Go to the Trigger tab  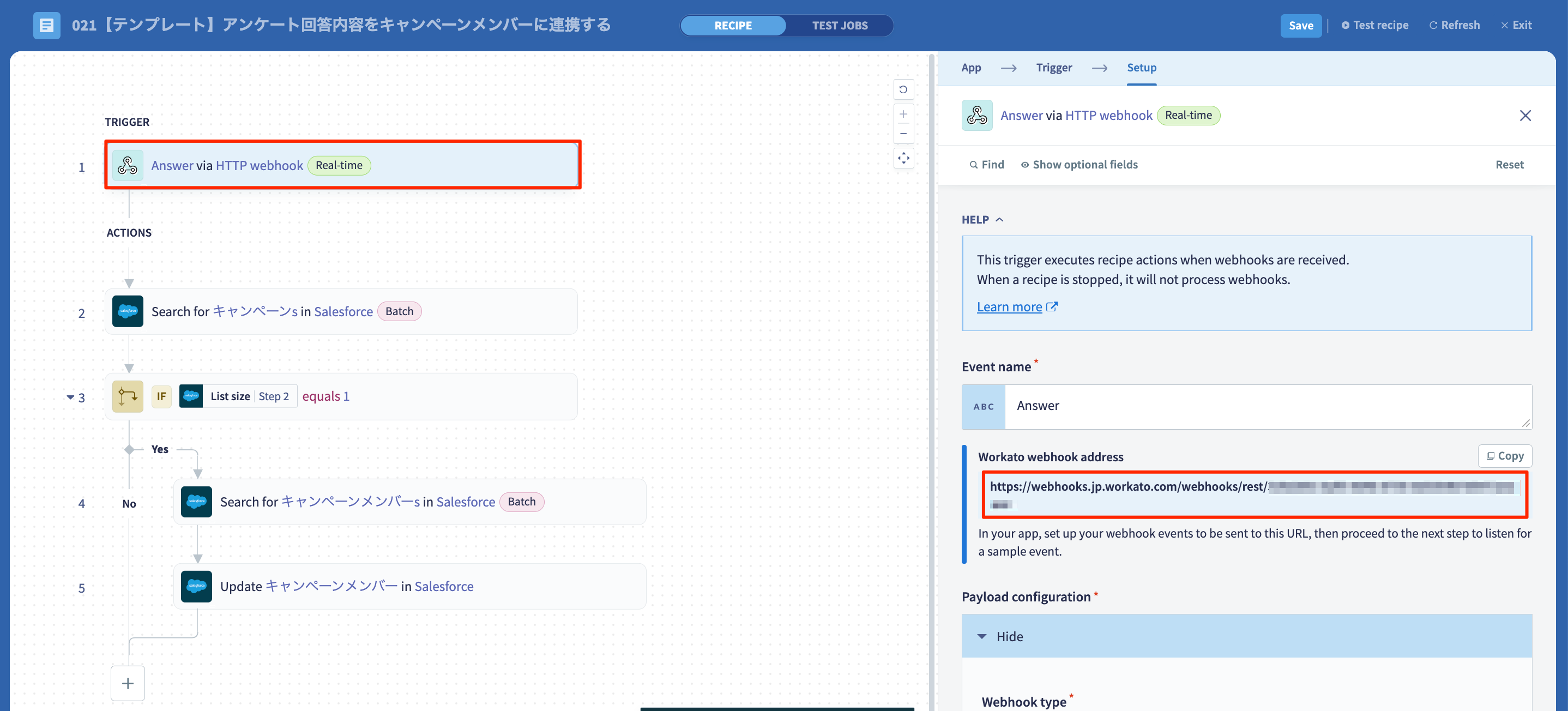1054,68
